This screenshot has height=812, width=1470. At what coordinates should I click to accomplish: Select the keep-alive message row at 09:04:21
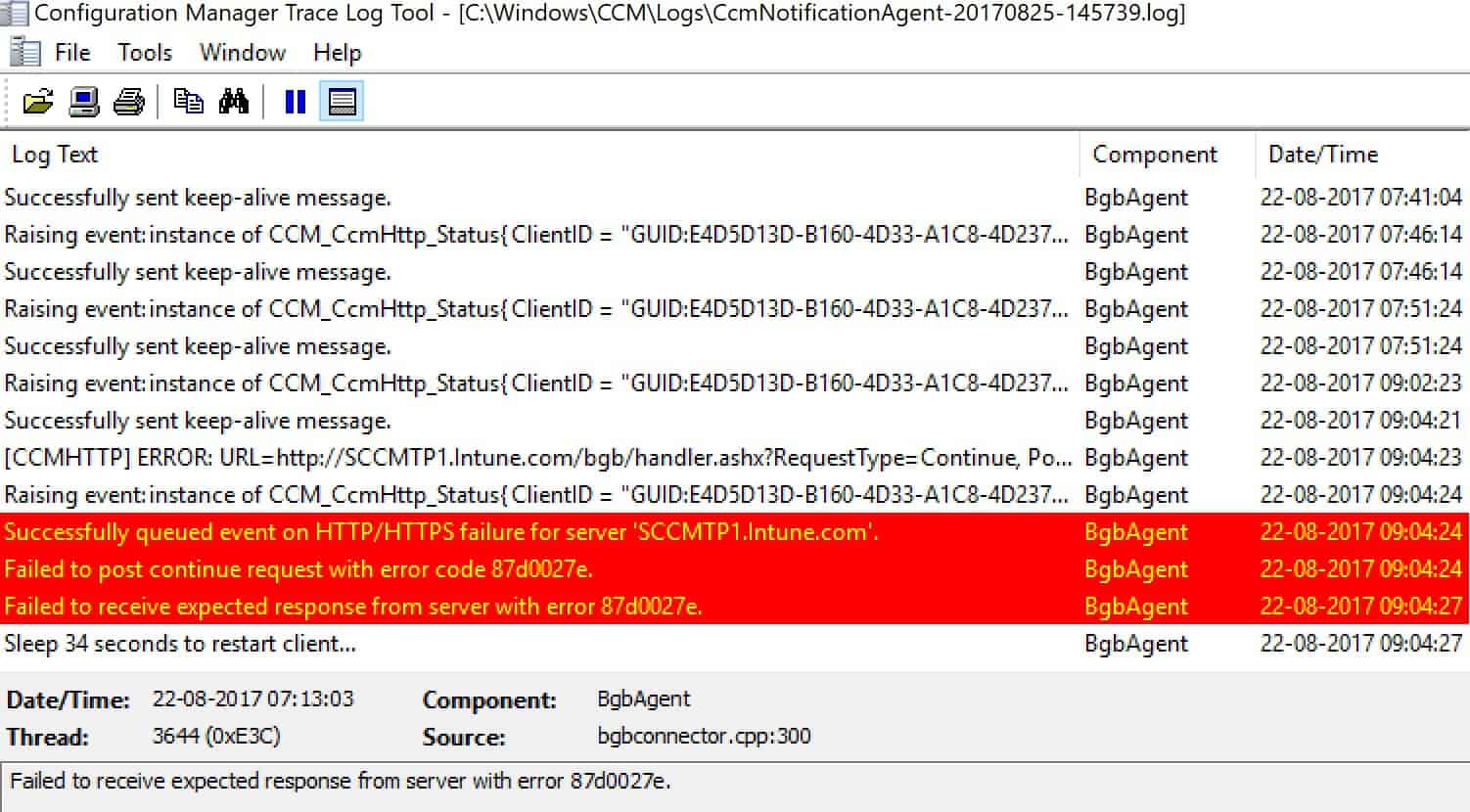735,421
